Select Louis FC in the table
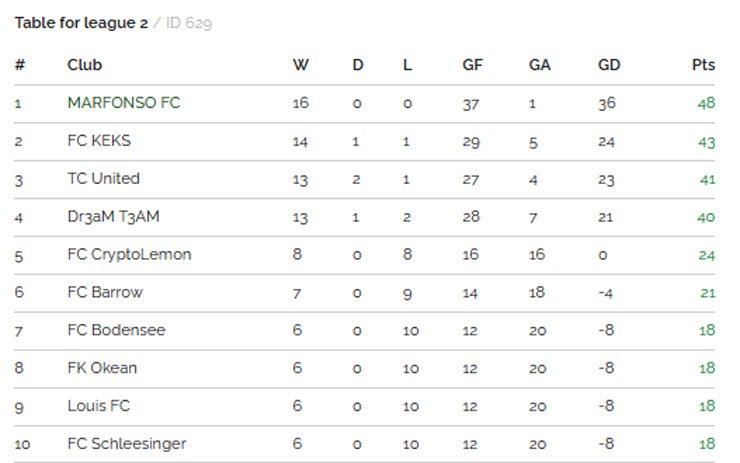Viewport: 740px width, 463px height. 98,406
